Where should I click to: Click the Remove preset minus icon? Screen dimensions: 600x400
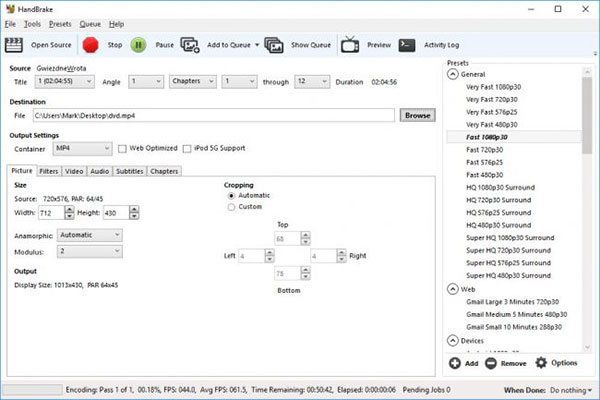point(491,363)
